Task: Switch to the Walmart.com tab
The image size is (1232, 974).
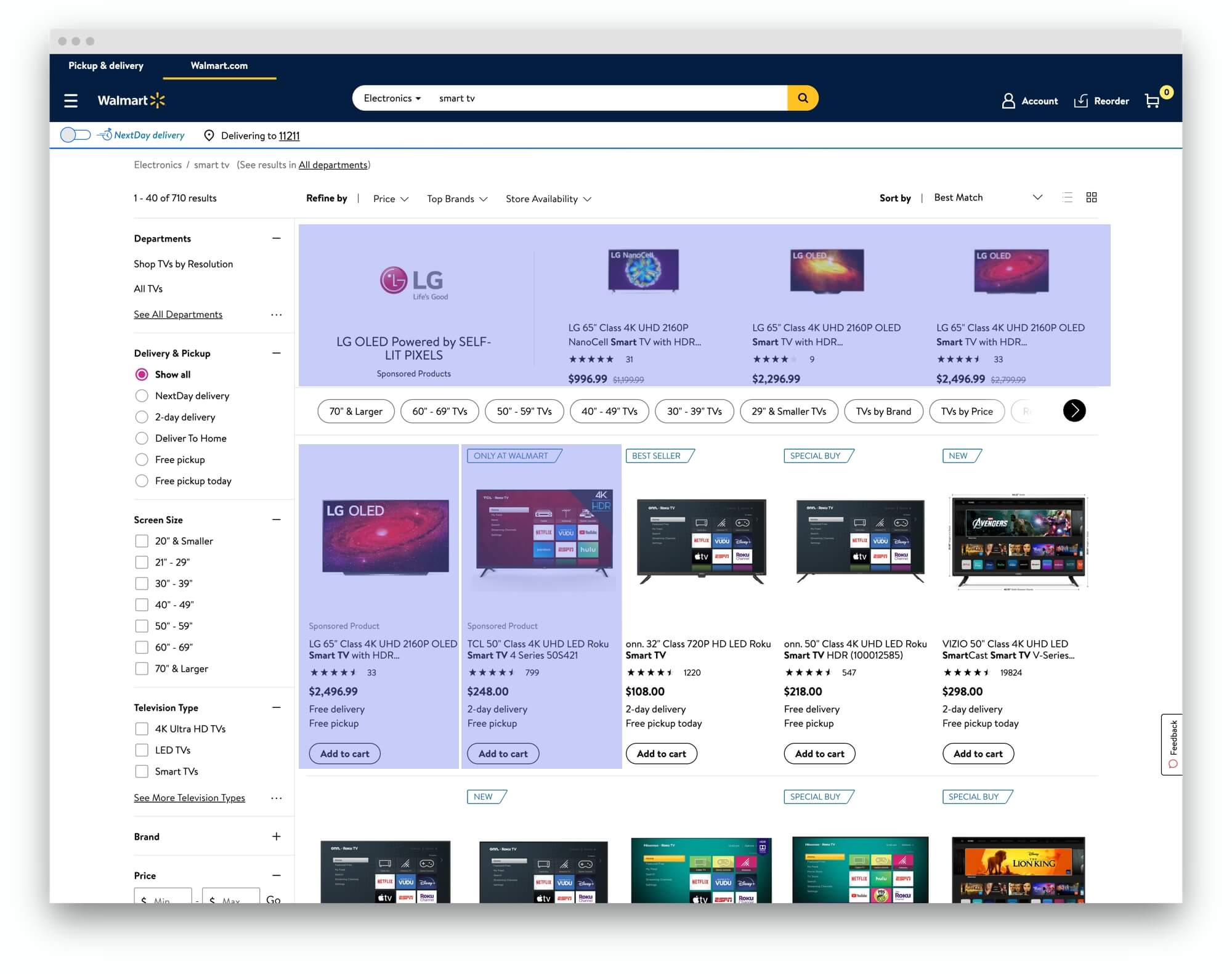Action: pos(219,66)
